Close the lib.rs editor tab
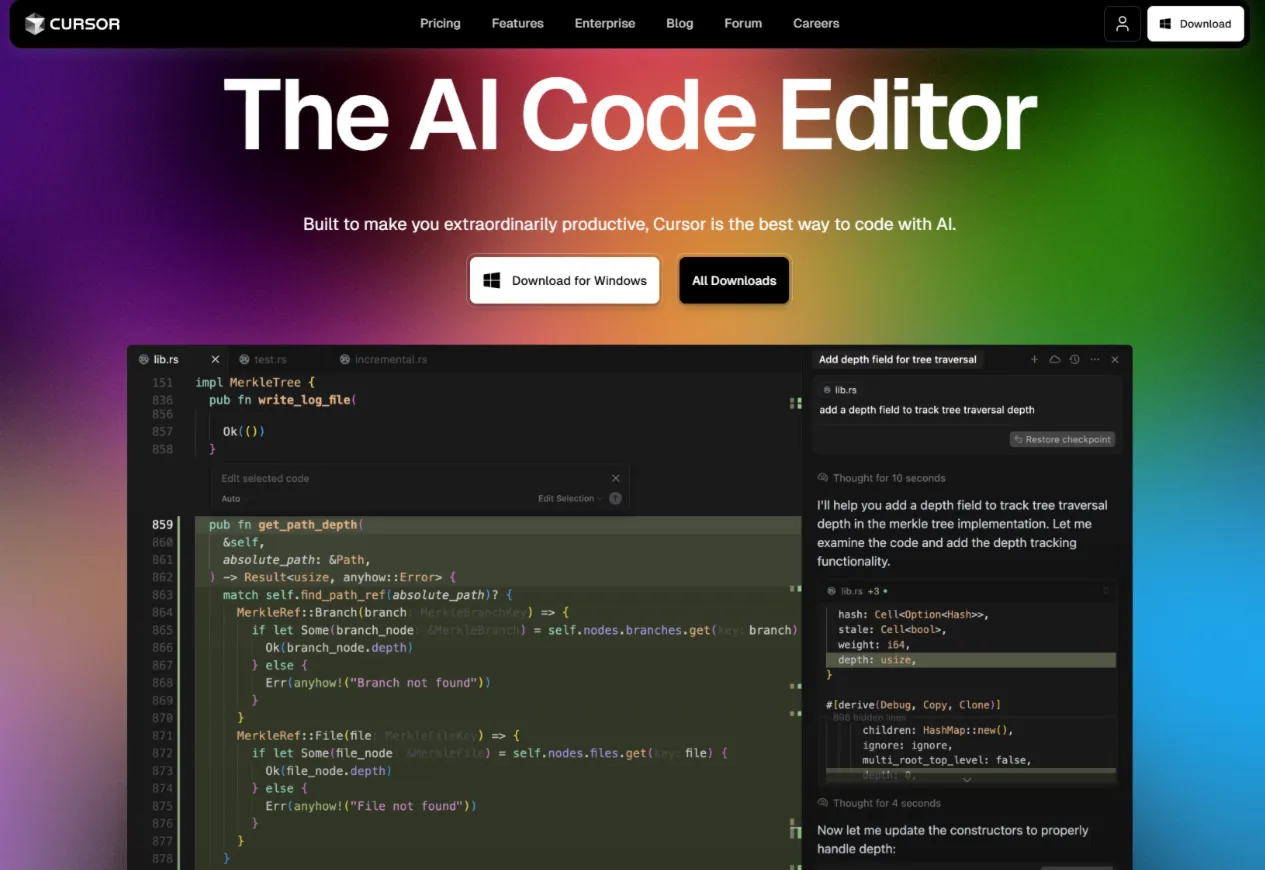This screenshot has height=870, width=1265. coord(215,359)
